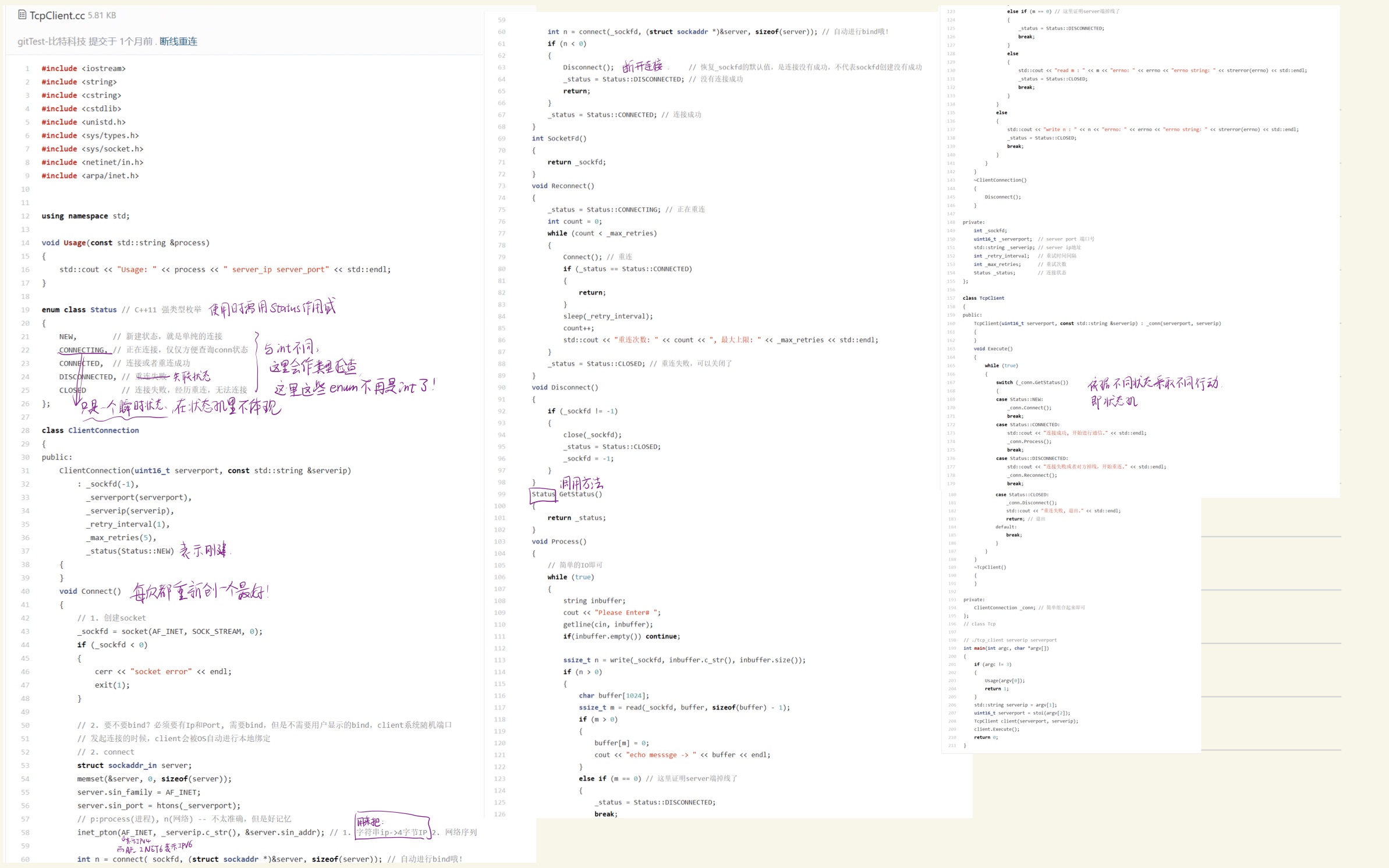This screenshot has height=868, width=1389.
Task: Click the boxed Status return type on line 99
Action: [x=543, y=494]
